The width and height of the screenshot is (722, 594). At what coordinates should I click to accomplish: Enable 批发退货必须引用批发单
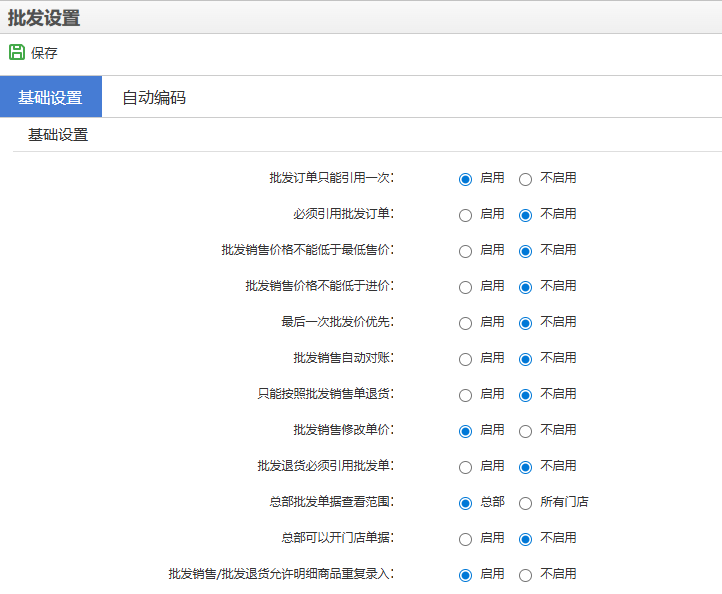pos(465,467)
